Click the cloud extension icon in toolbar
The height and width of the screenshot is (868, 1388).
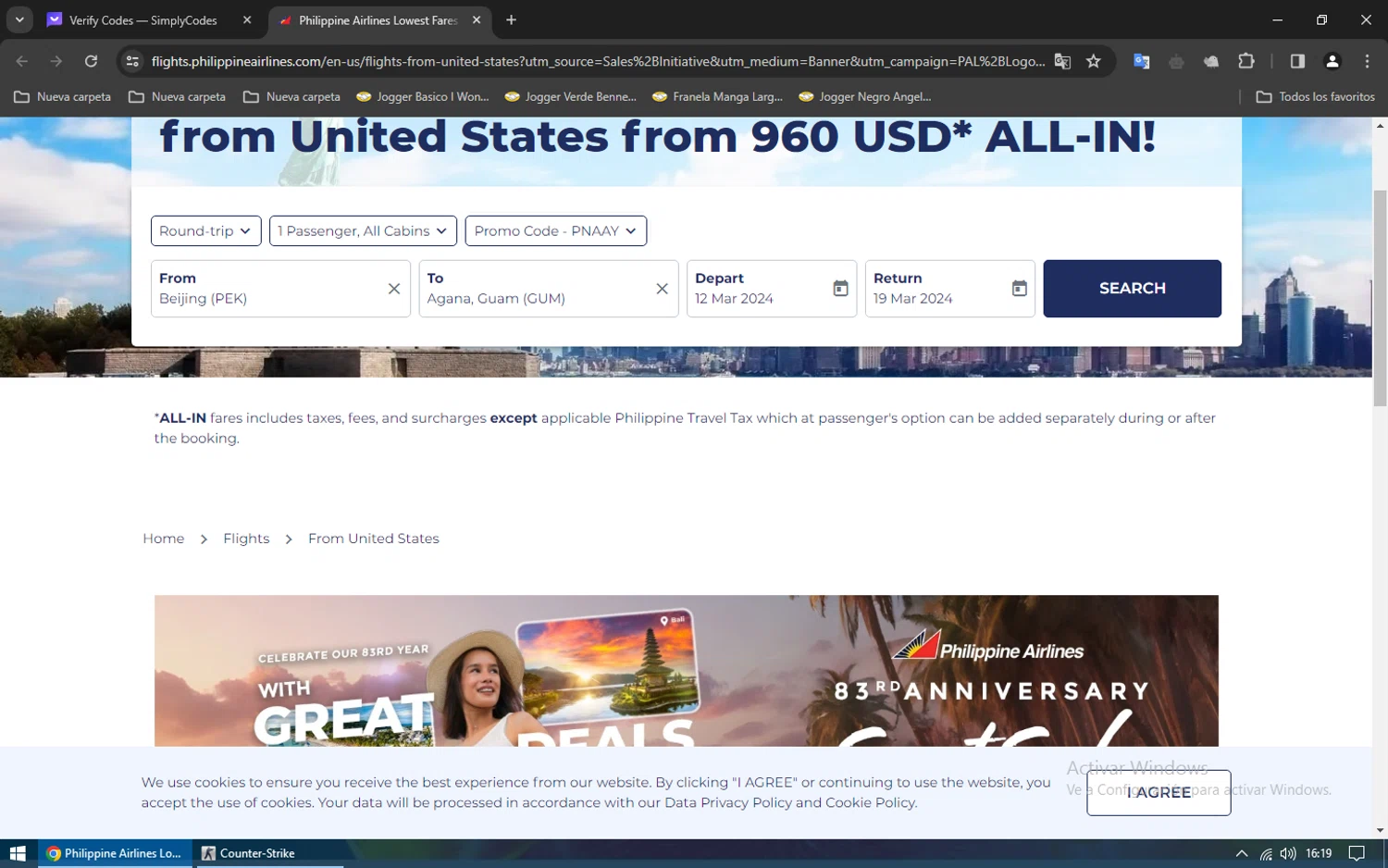(x=1211, y=61)
